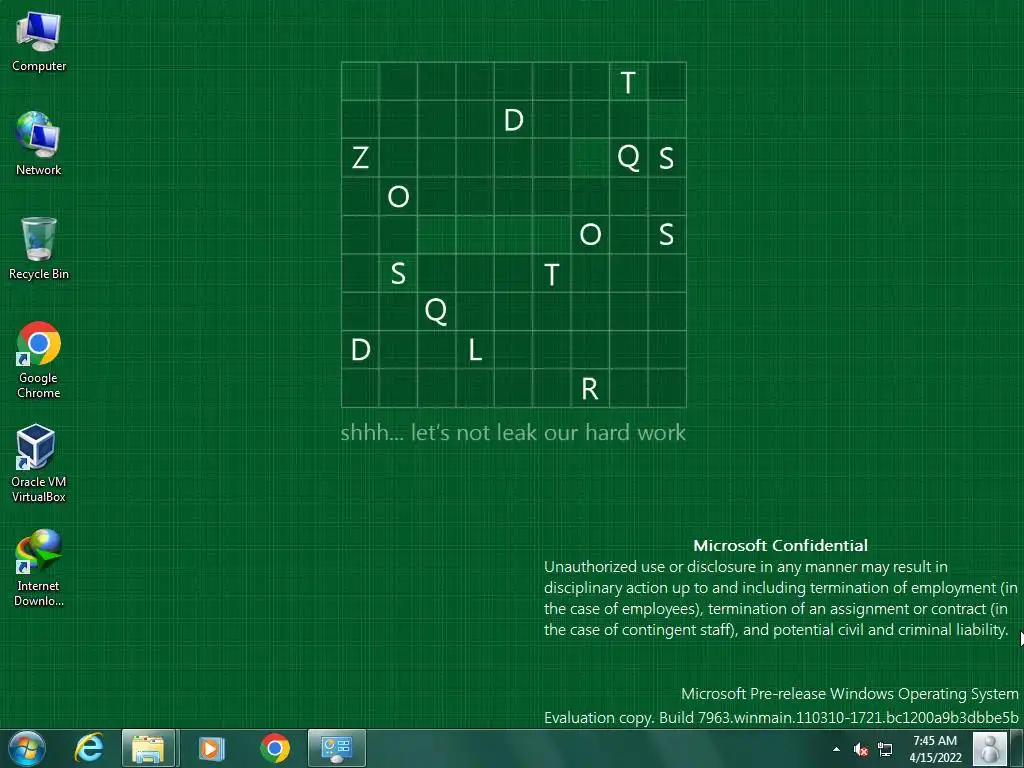Open Chrome from the taskbar

[x=275, y=748]
